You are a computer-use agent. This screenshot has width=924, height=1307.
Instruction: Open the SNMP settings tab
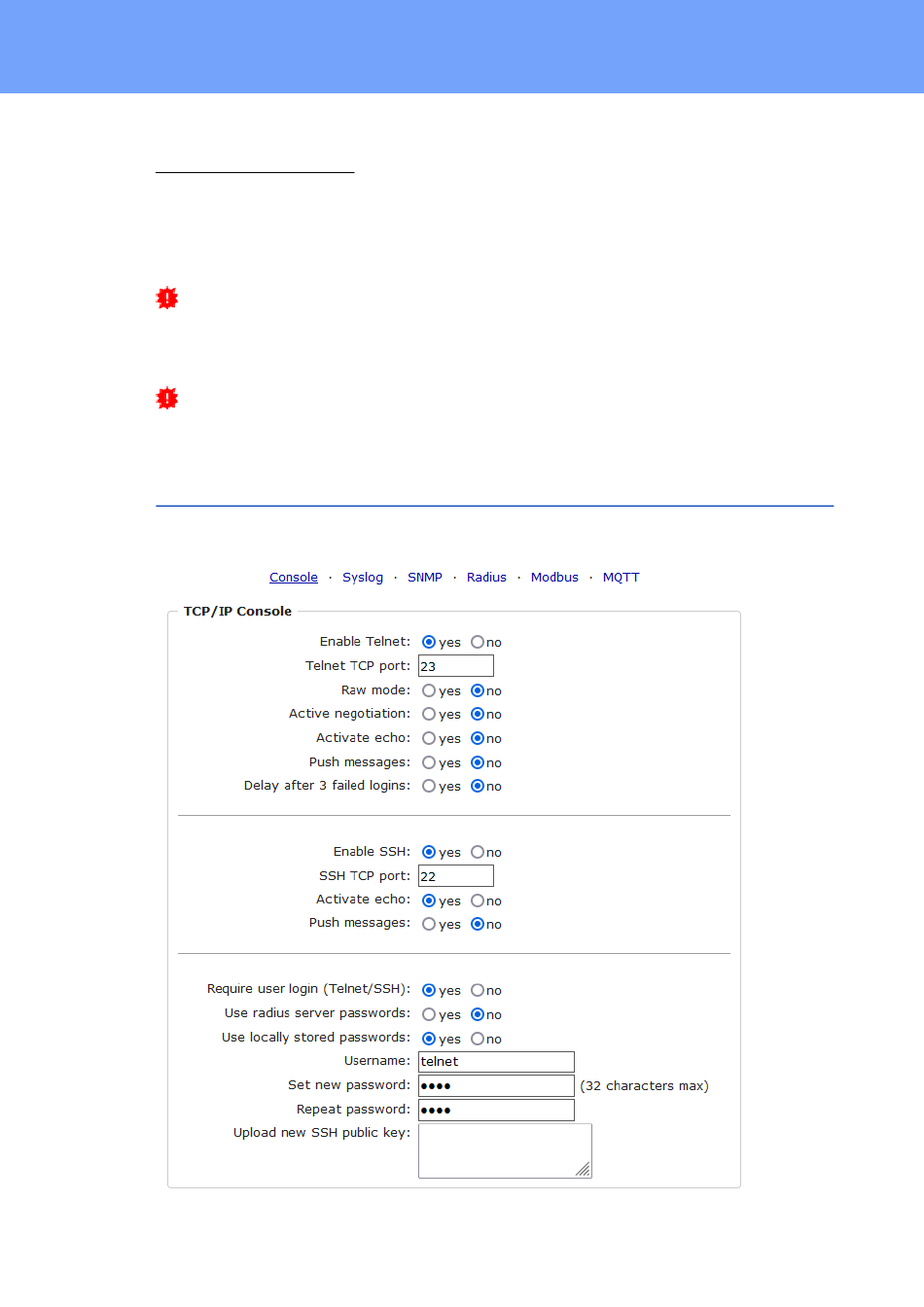point(425,578)
